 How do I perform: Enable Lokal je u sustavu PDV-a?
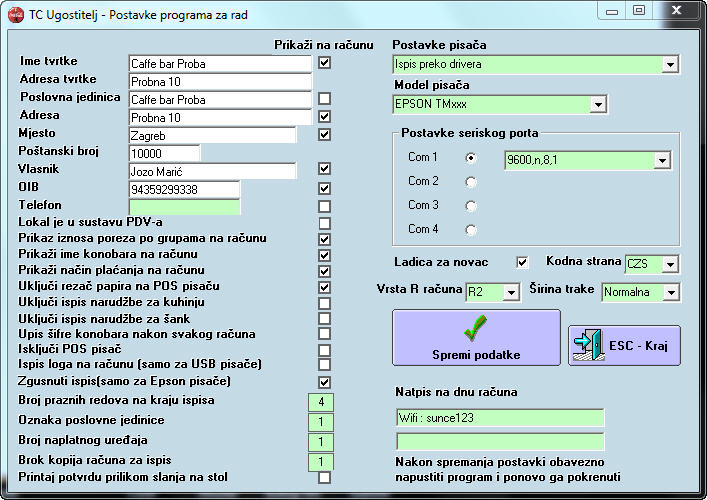[324, 223]
